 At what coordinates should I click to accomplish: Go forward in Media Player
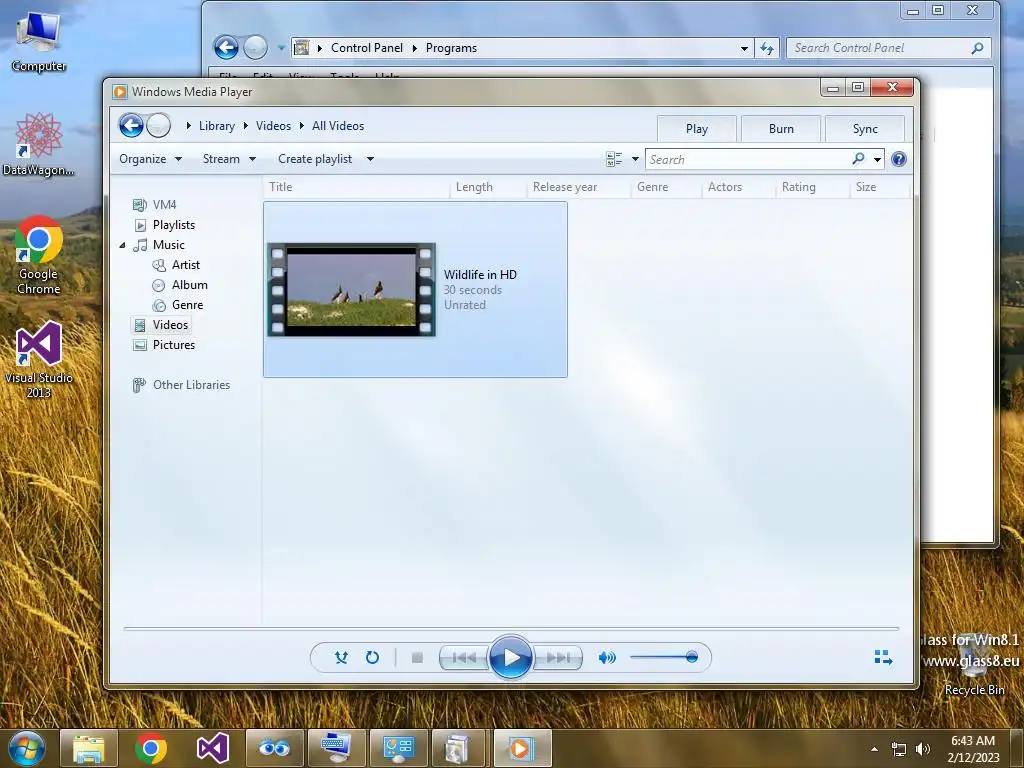click(159, 125)
